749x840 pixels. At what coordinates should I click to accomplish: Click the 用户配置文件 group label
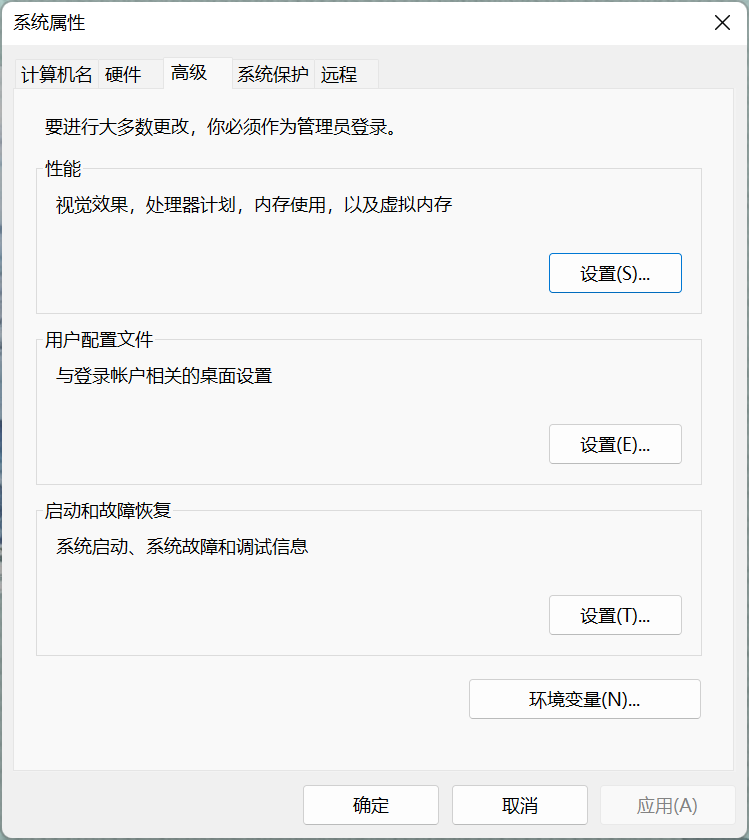point(99,340)
